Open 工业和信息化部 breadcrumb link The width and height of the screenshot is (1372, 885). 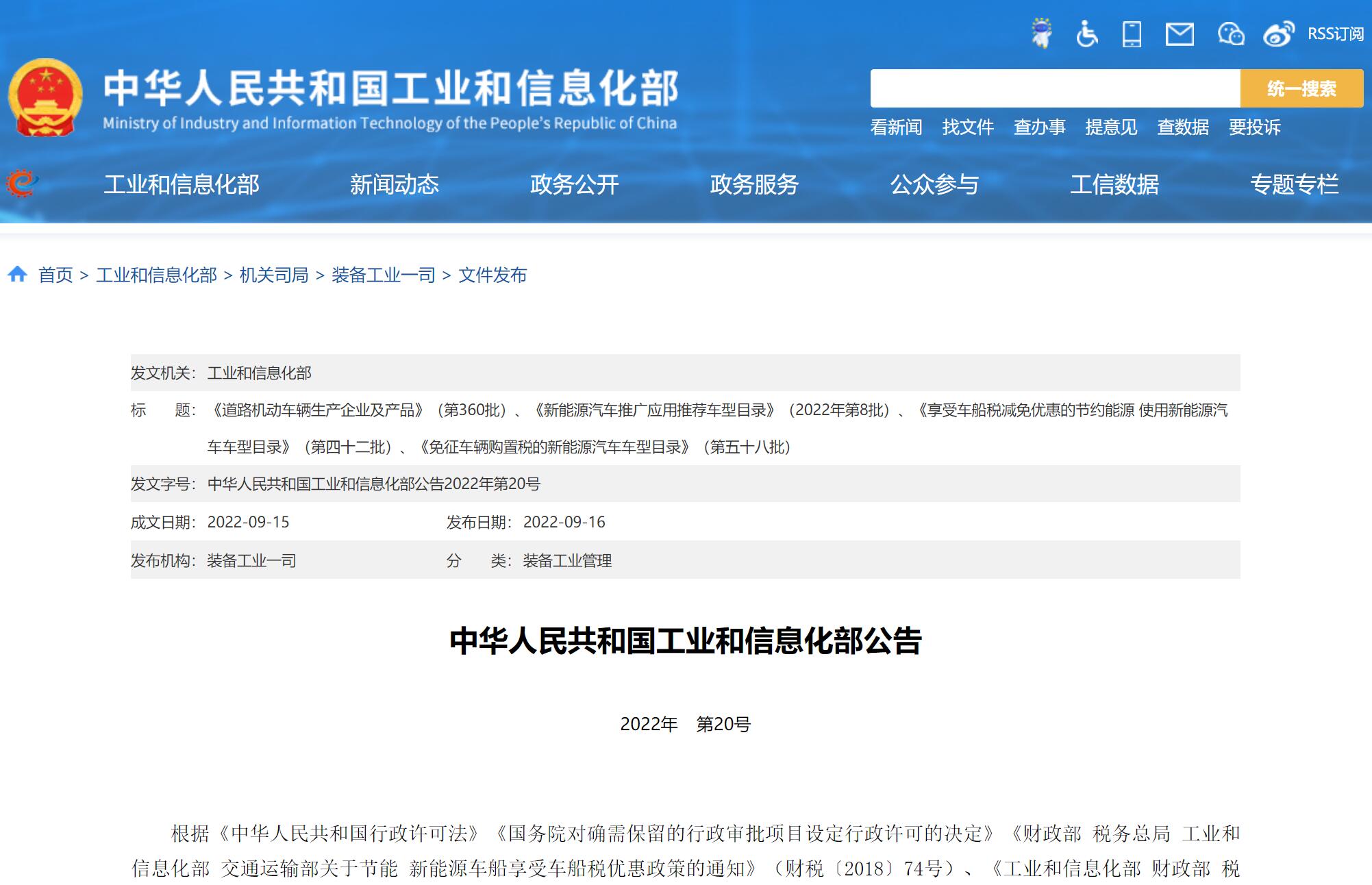(x=156, y=275)
